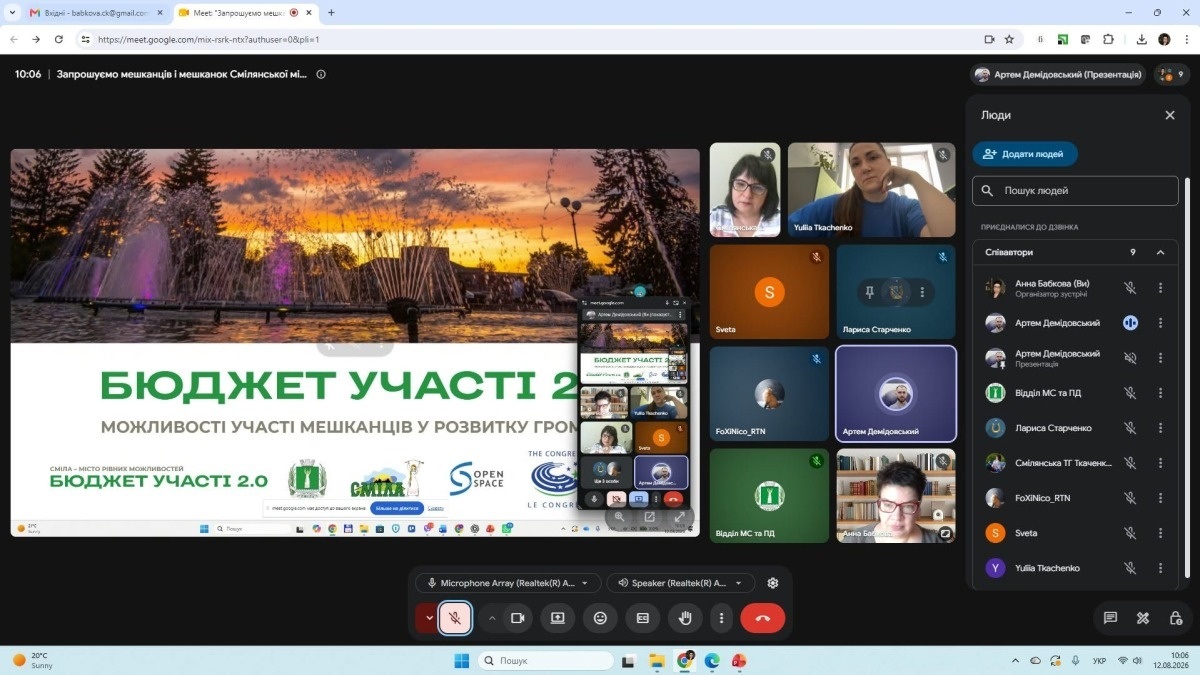Open the chat messages icon
Viewport: 1200px width, 675px height.
click(1110, 618)
